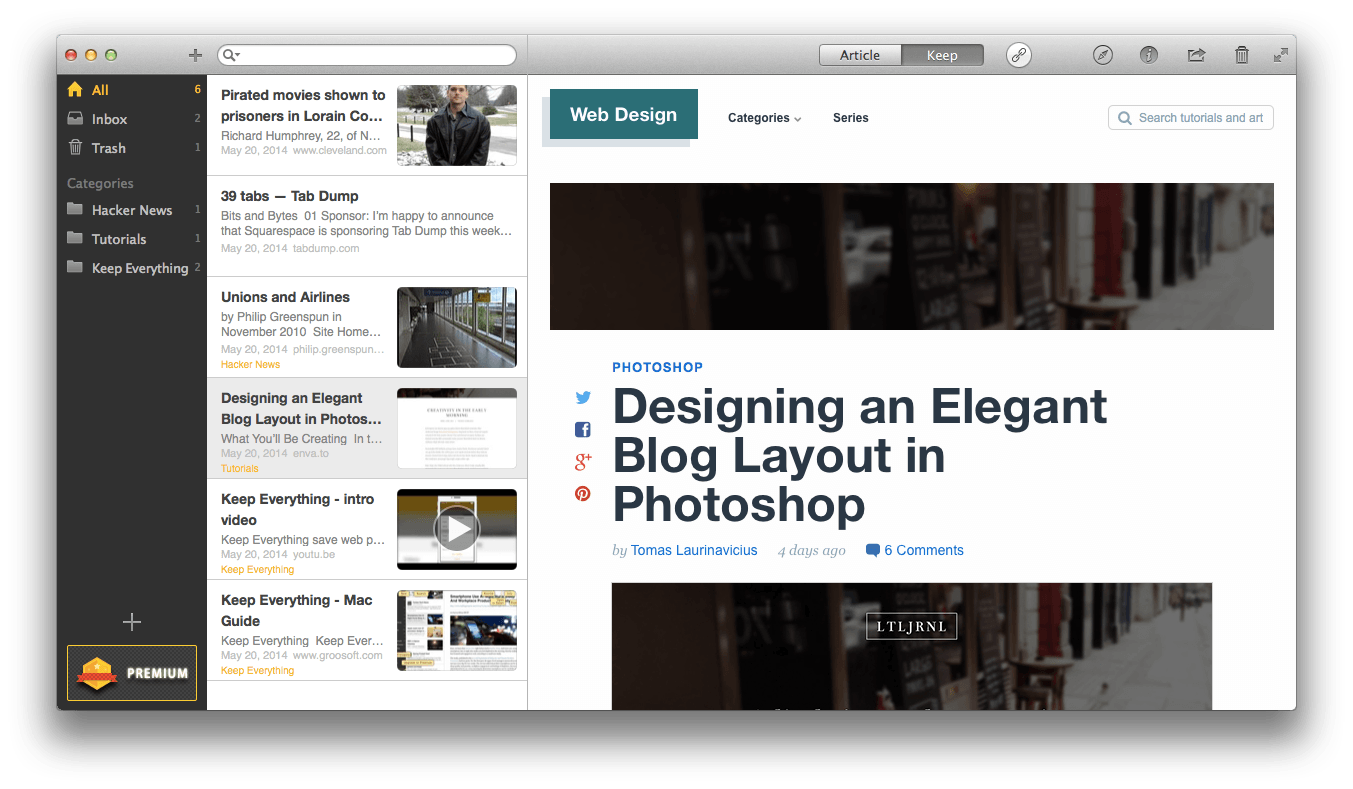The image size is (1353, 789).
Task: Select '39 tabs — Tab Dump' article
Action: point(367,227)
